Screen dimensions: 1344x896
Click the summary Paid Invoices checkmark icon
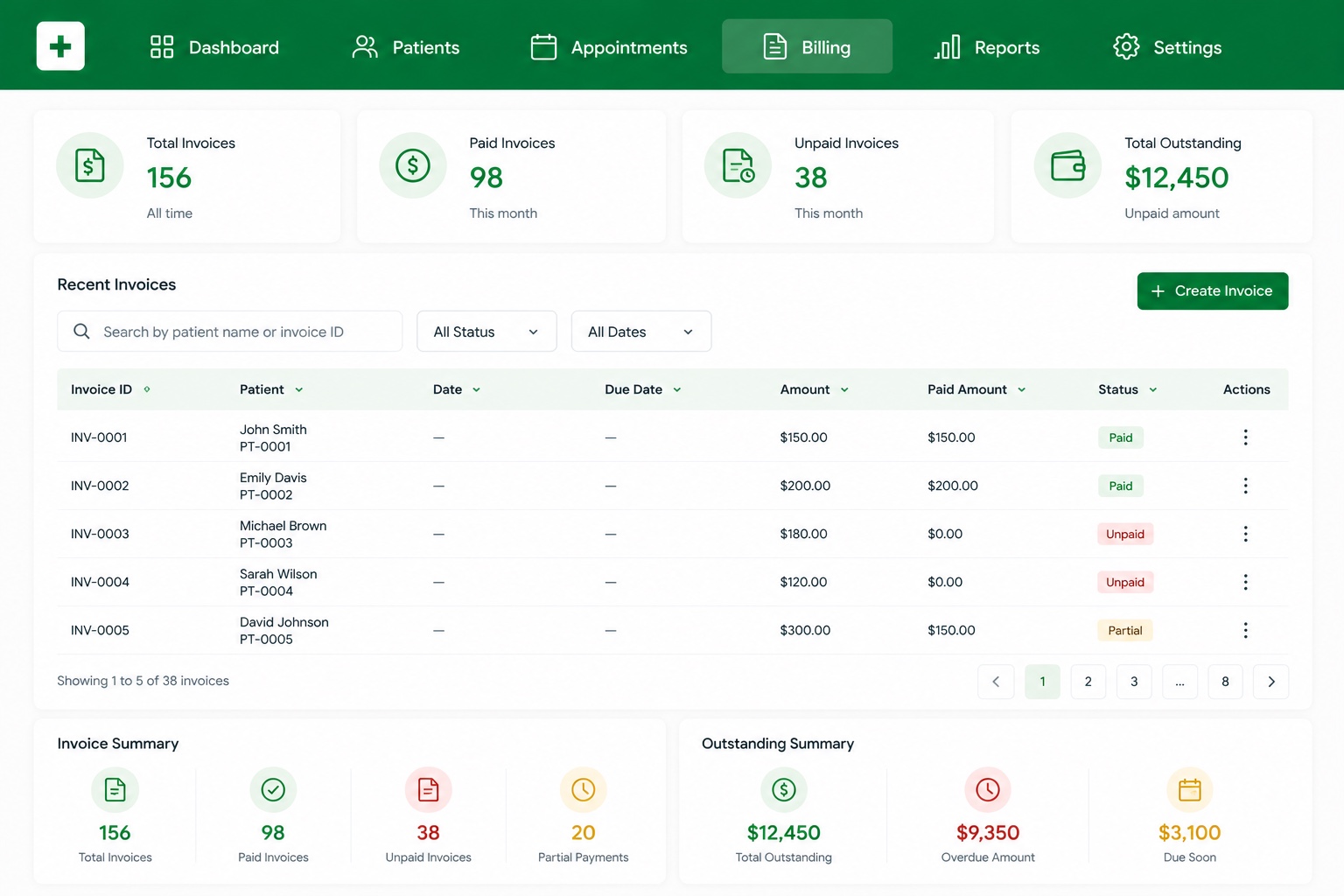pos(273,790)
